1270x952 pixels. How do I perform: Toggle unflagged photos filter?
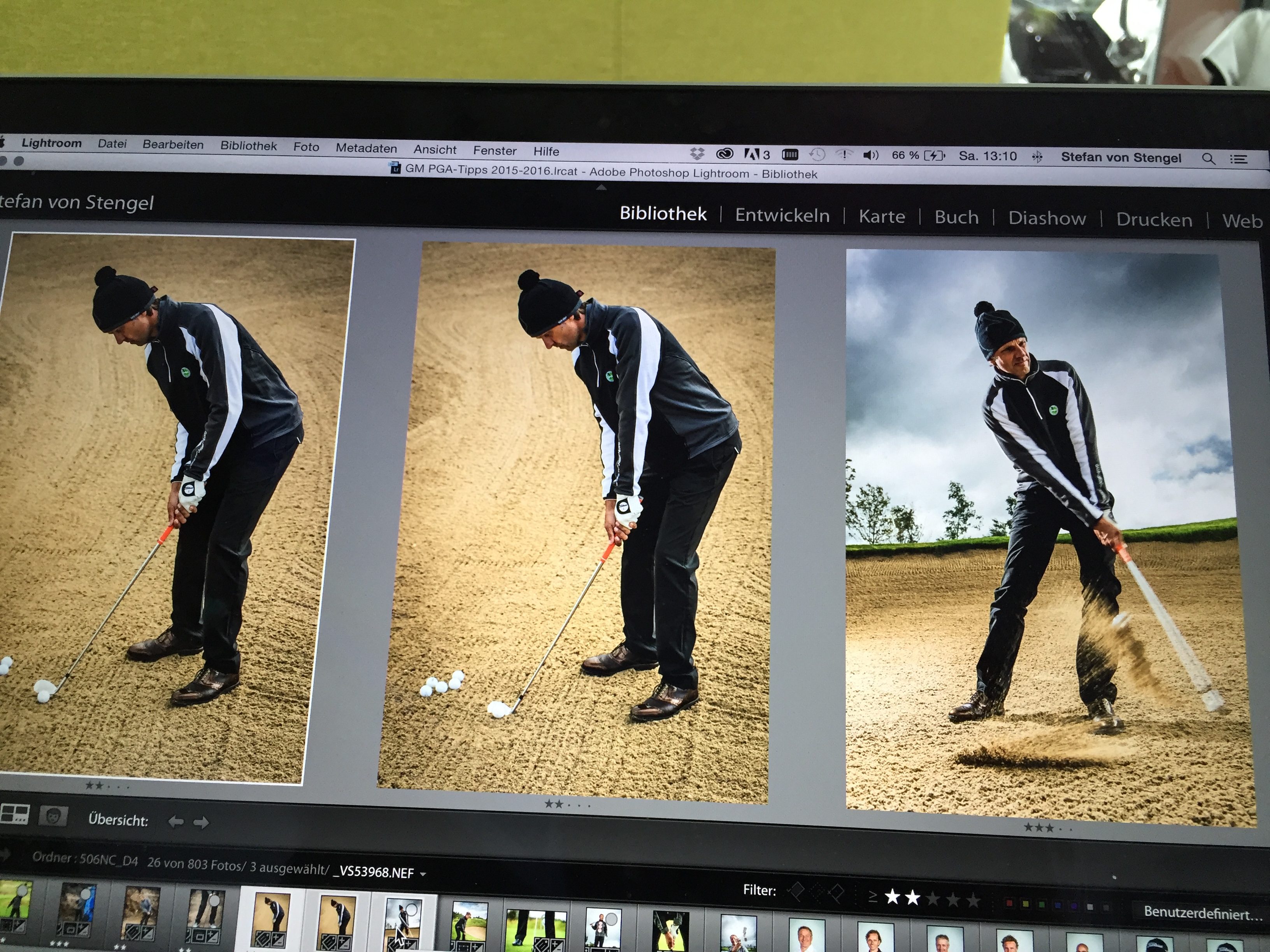coord(817,892)
